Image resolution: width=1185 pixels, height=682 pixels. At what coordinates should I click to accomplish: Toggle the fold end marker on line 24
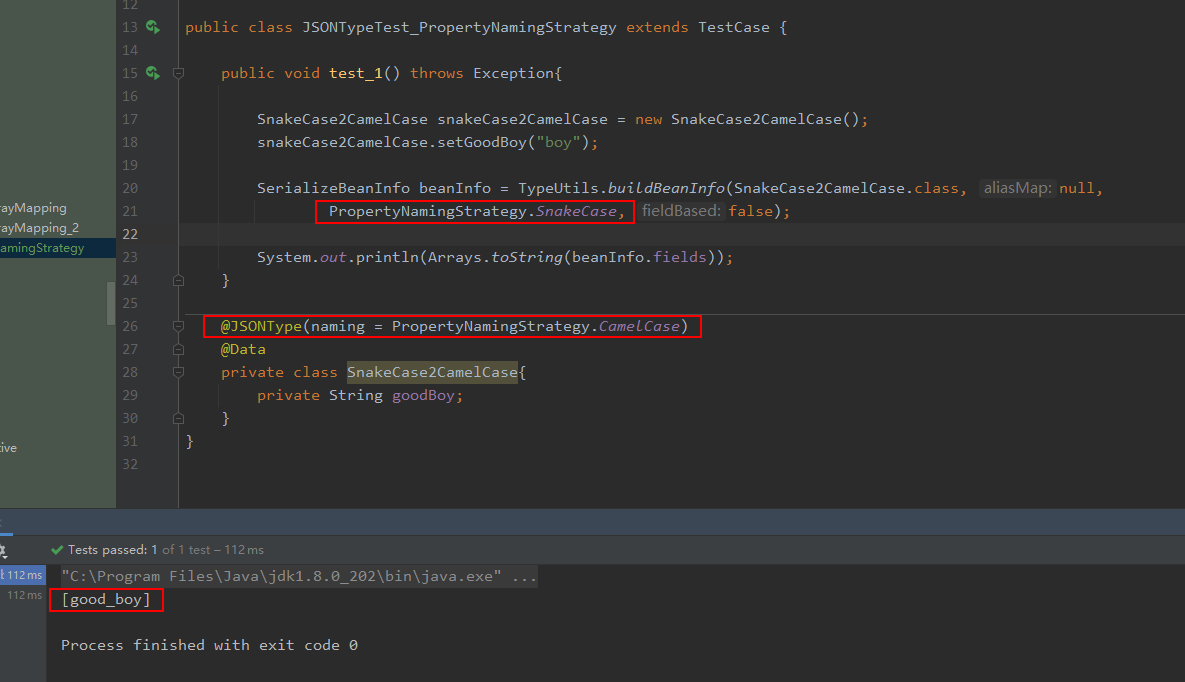point(178,281)
